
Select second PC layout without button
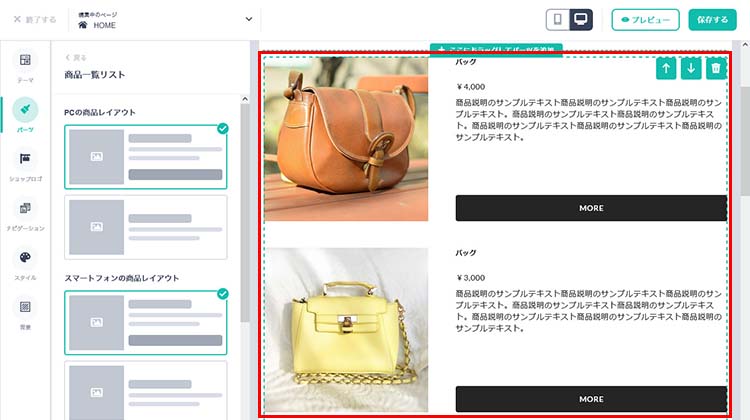click(146, 227)
